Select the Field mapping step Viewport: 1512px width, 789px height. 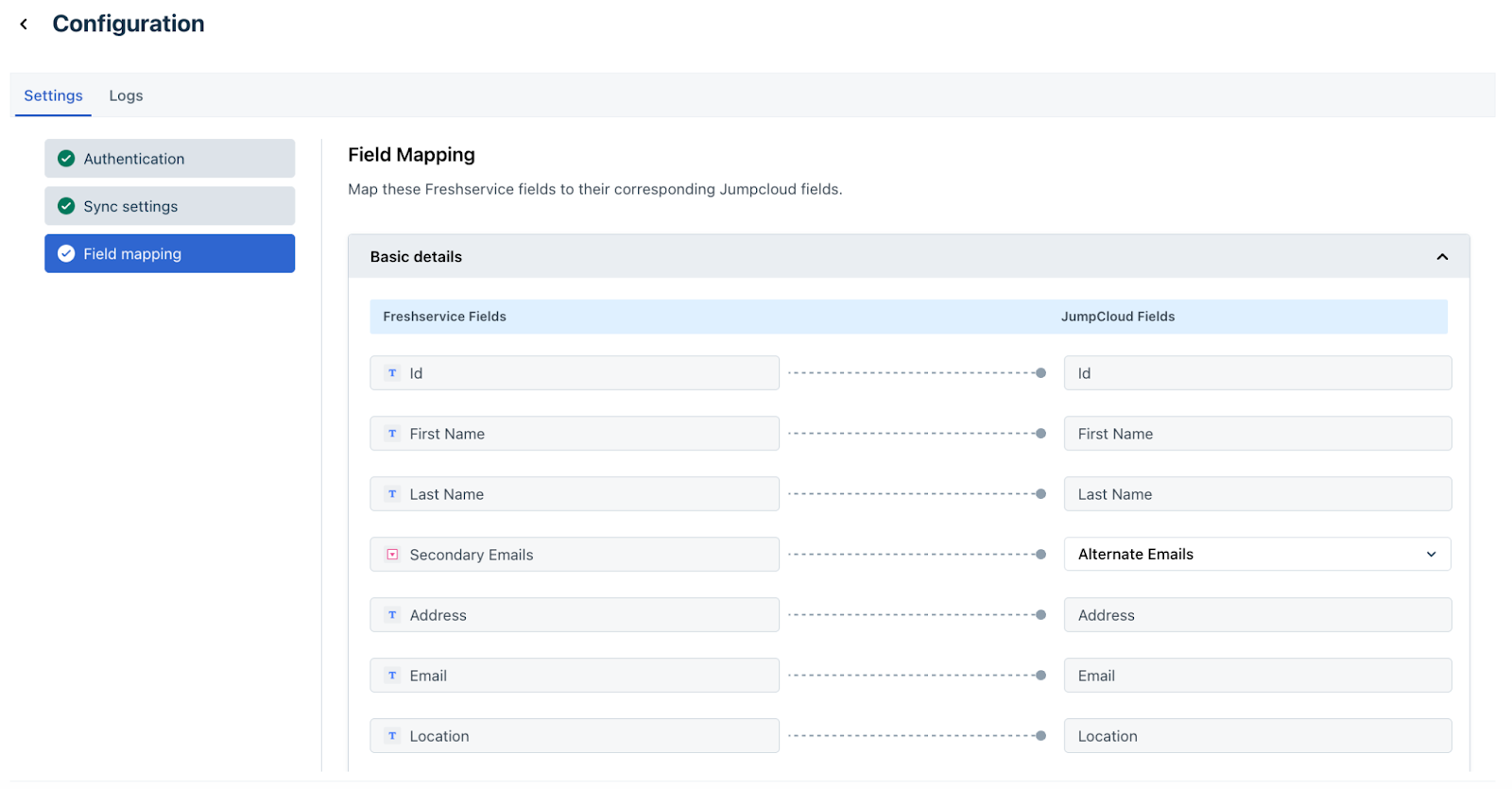[x=170, y=253]
